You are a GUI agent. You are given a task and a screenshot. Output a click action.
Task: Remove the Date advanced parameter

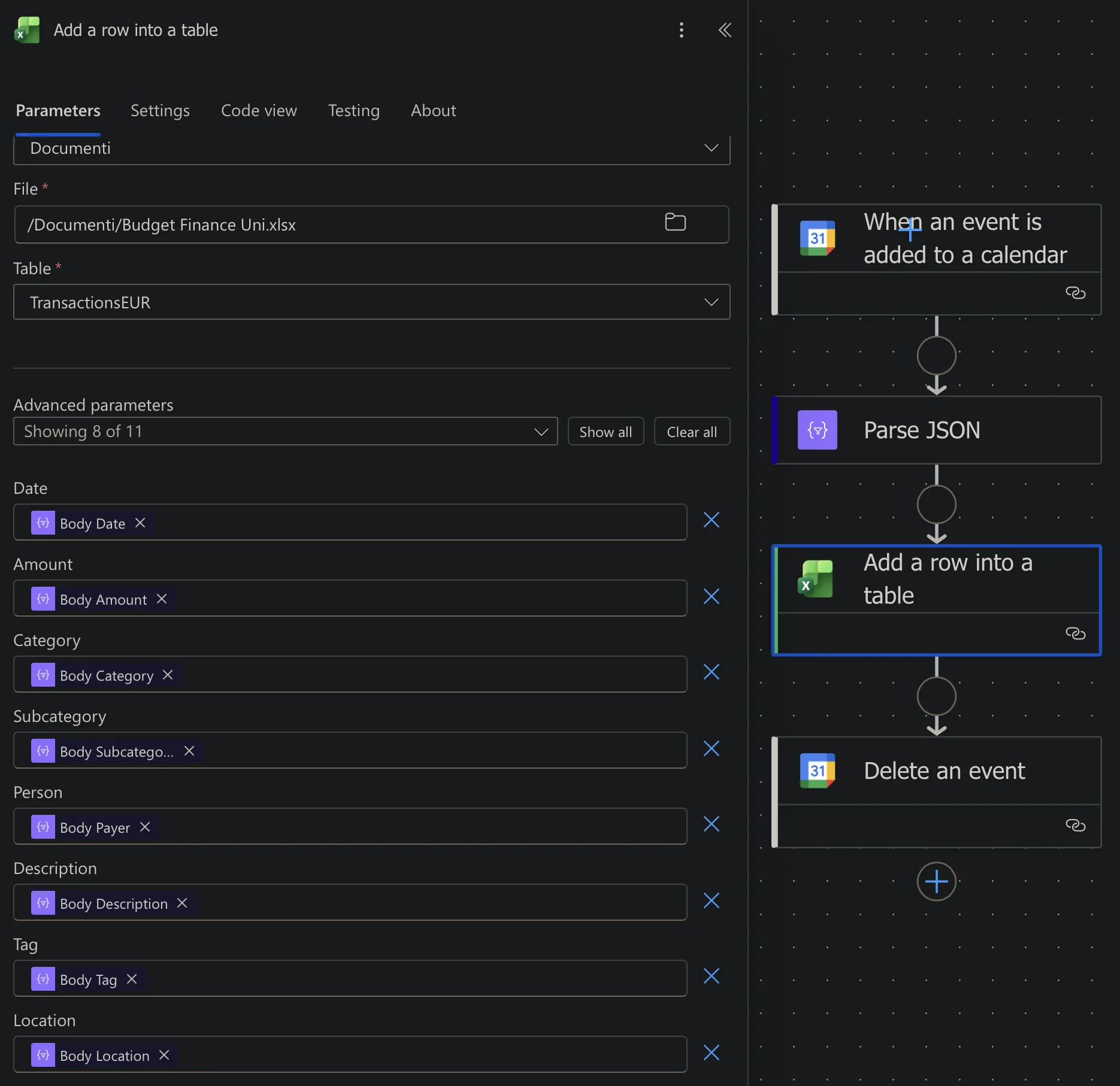click(711, 520)
